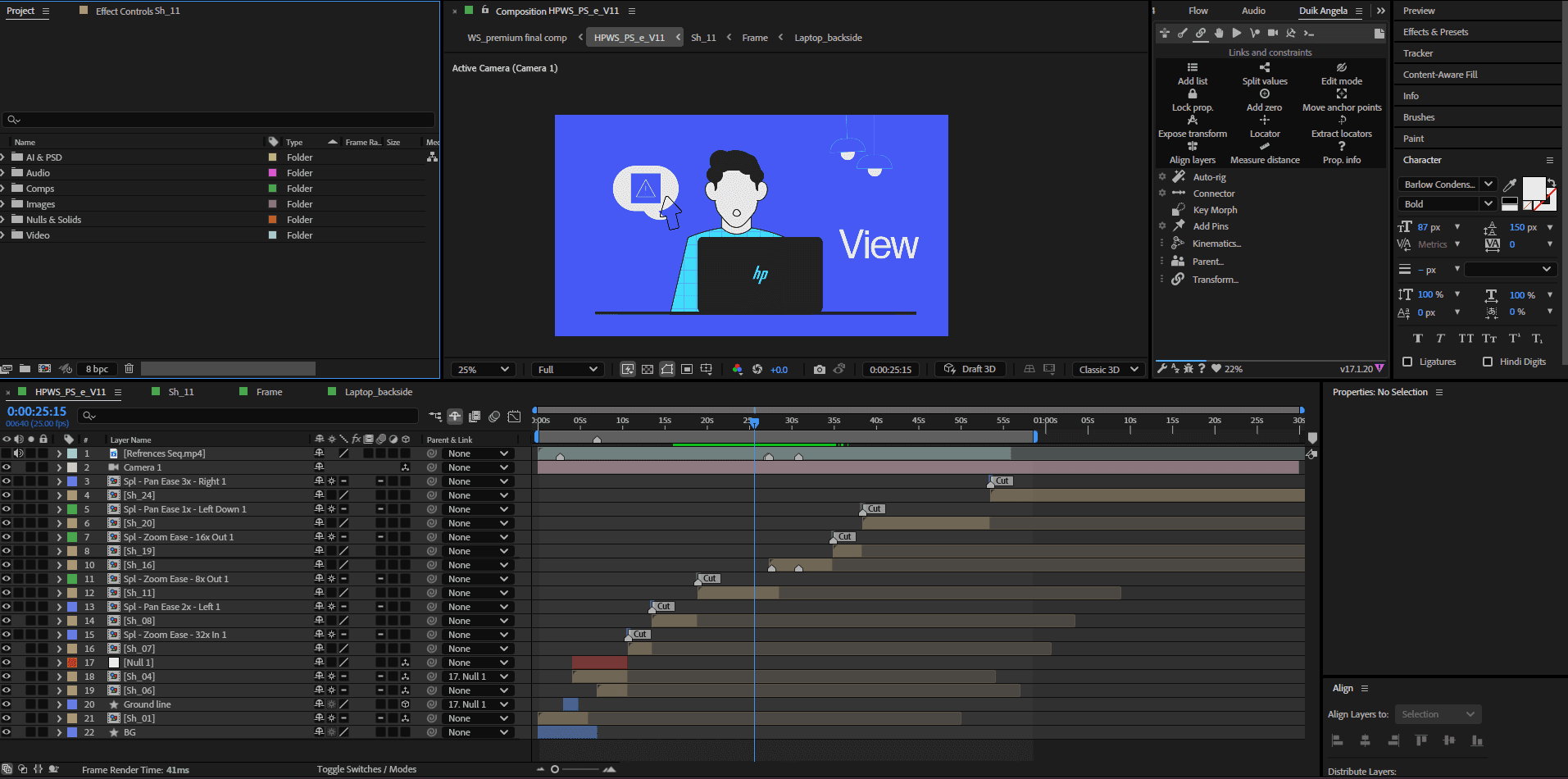
Task: Toggle mask and shape path visibility
Action: (x=667, y=369)
